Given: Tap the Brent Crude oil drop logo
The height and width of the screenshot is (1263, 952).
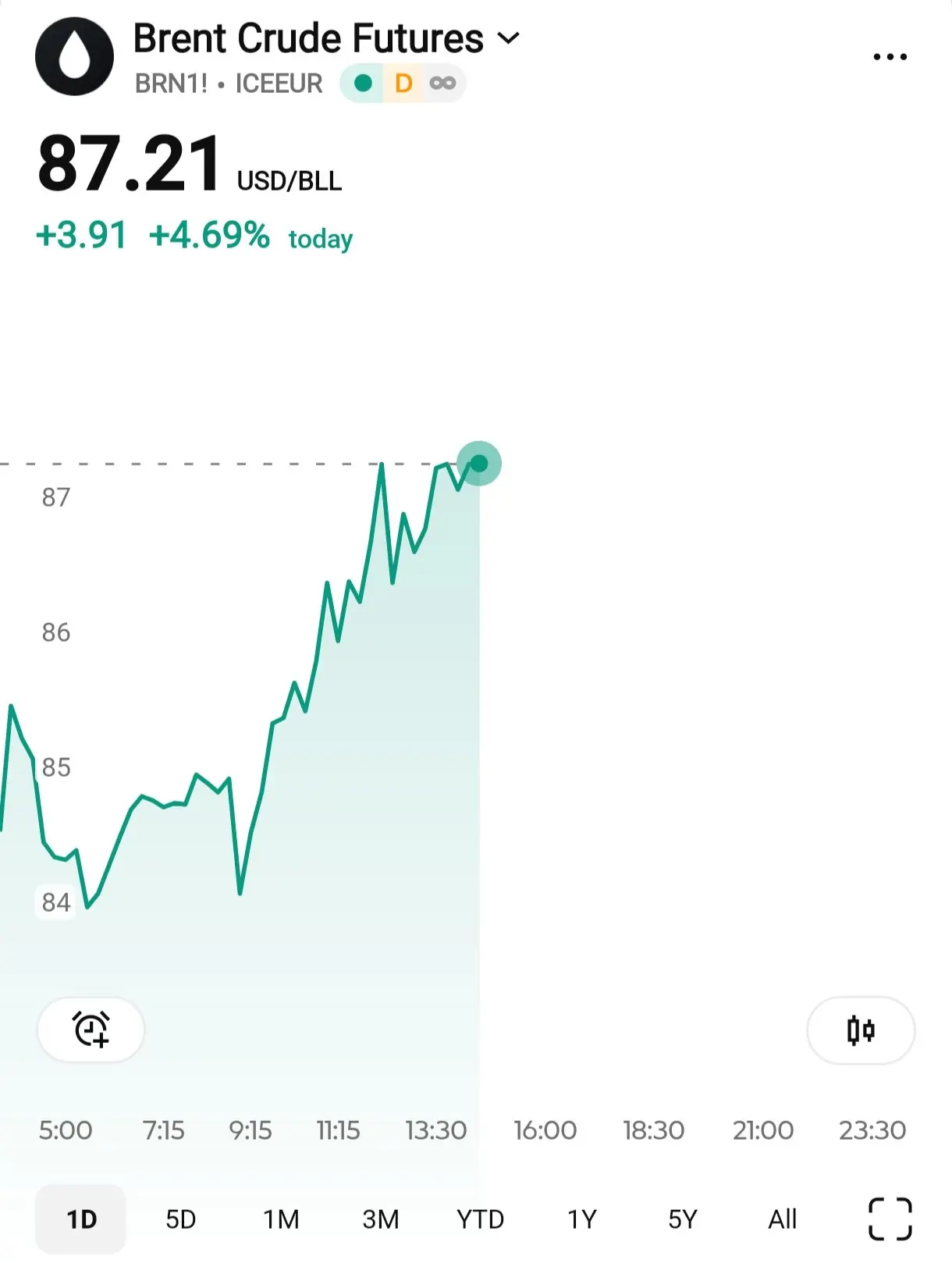Looking at the screenshot, I should click(x=74, y=57).
